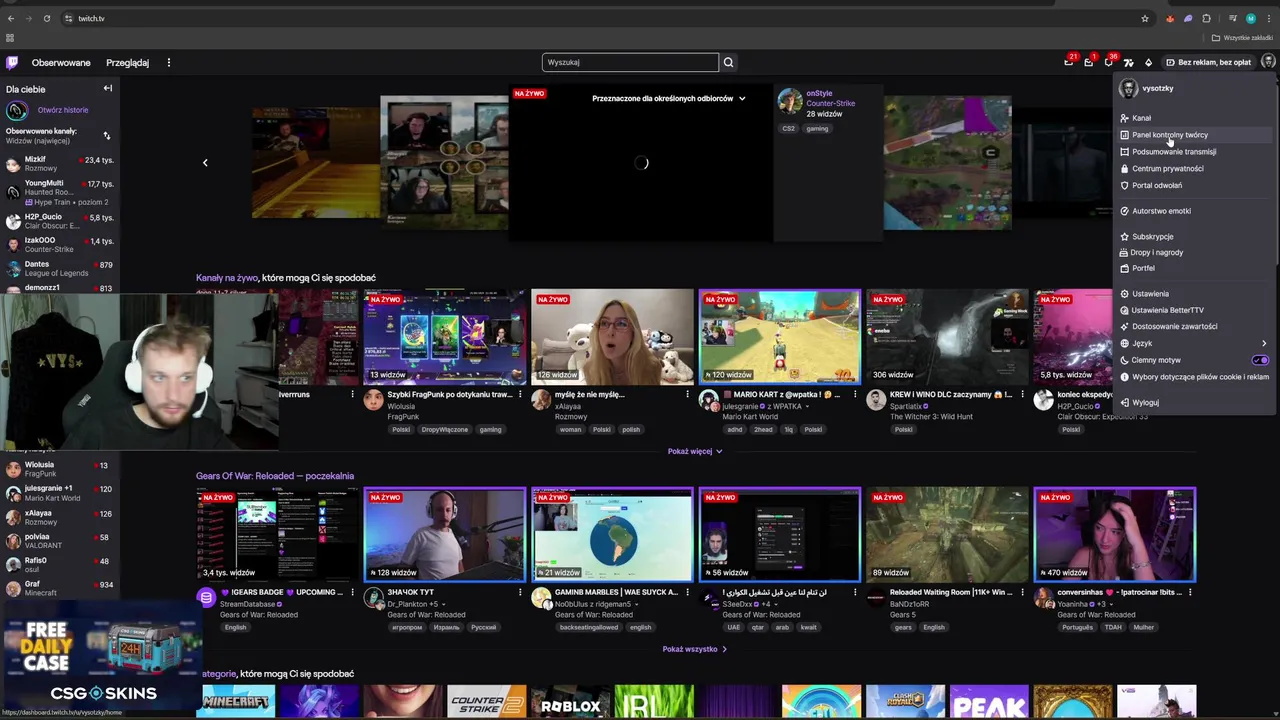This screenshot has height=720, width=1280.
Task: Change followed channels sort order icon
Action: (x=106, y=136)
